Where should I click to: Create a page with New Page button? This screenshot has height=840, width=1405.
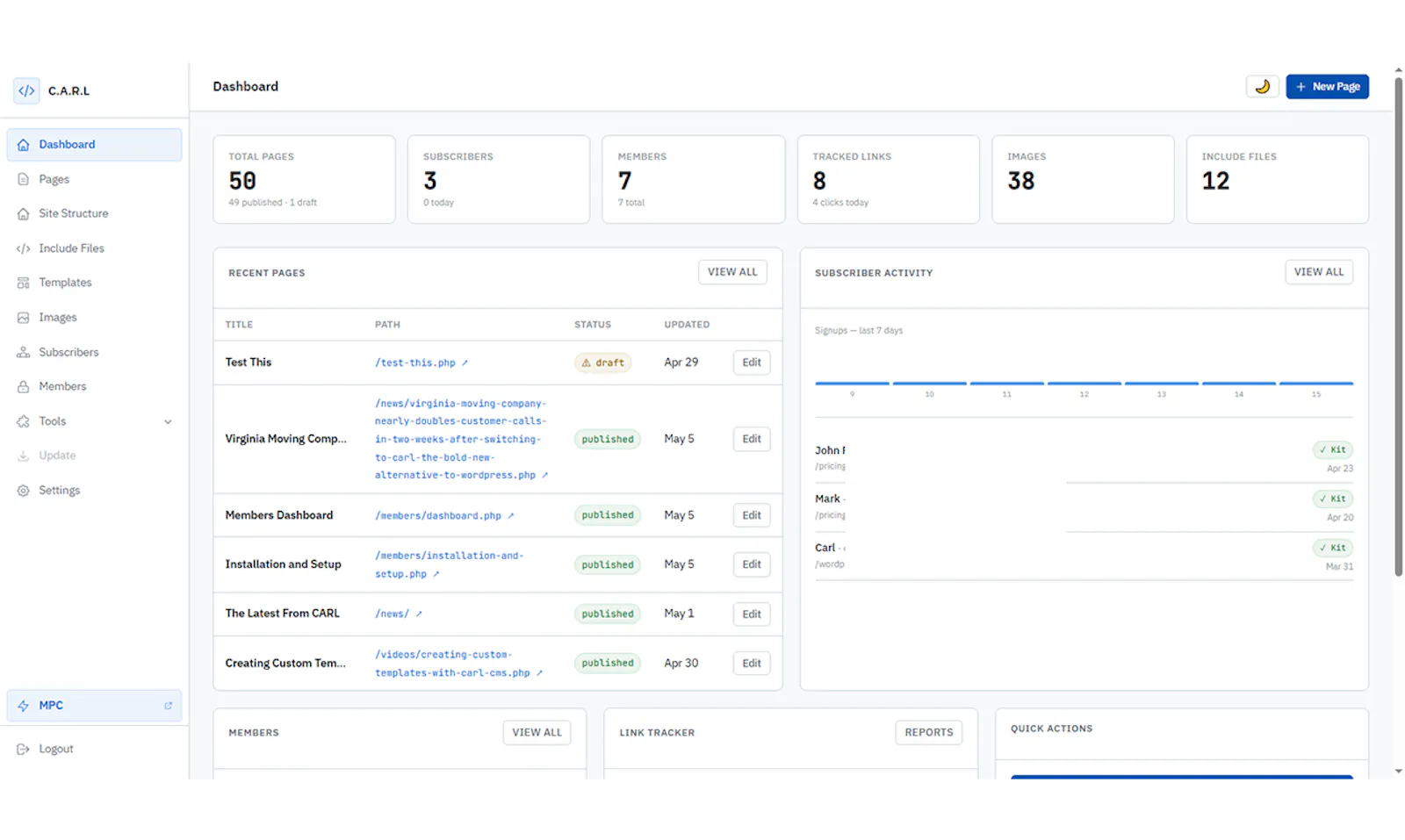(1327, 86)
